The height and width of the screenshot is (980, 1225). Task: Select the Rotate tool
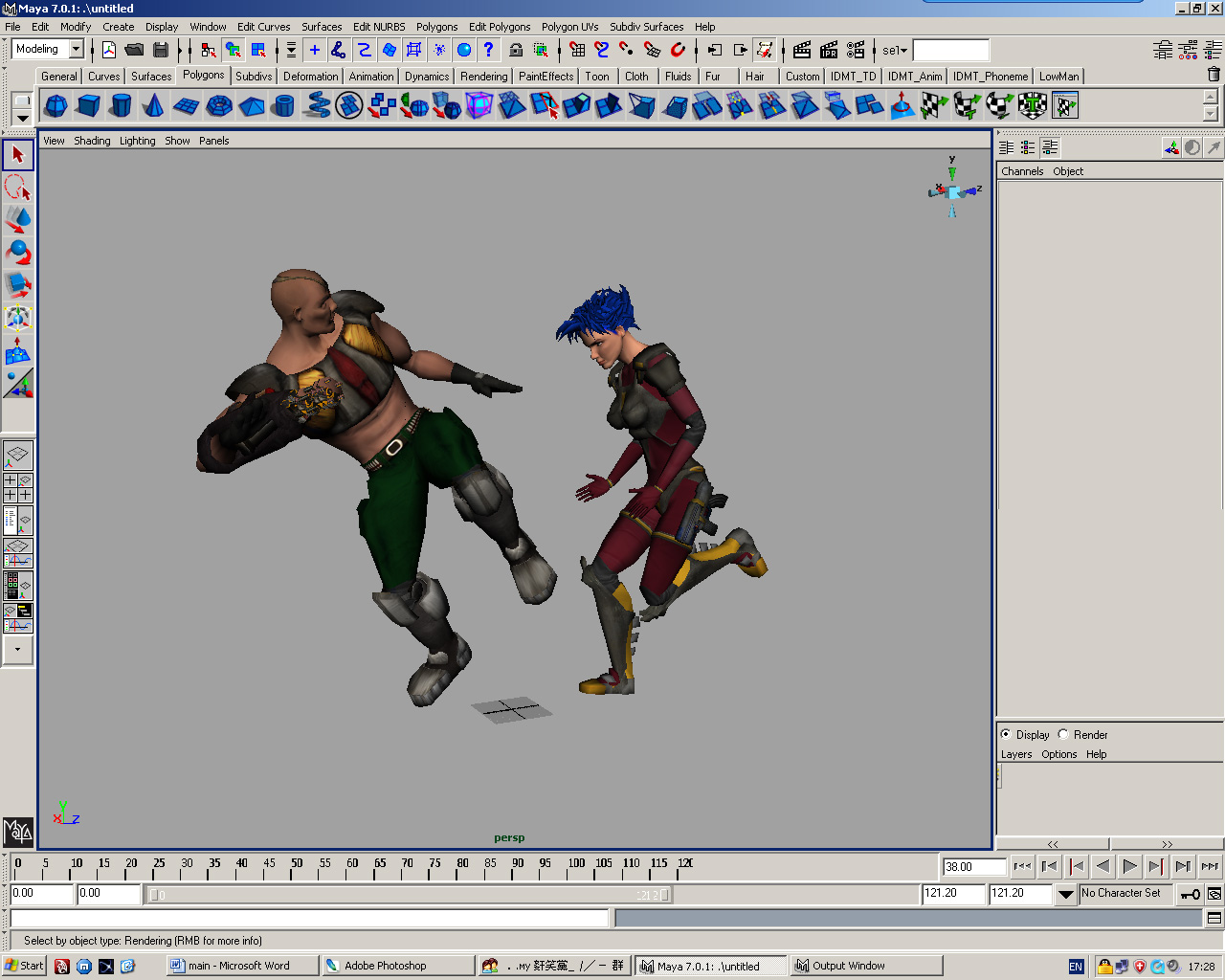click(18, 253)
